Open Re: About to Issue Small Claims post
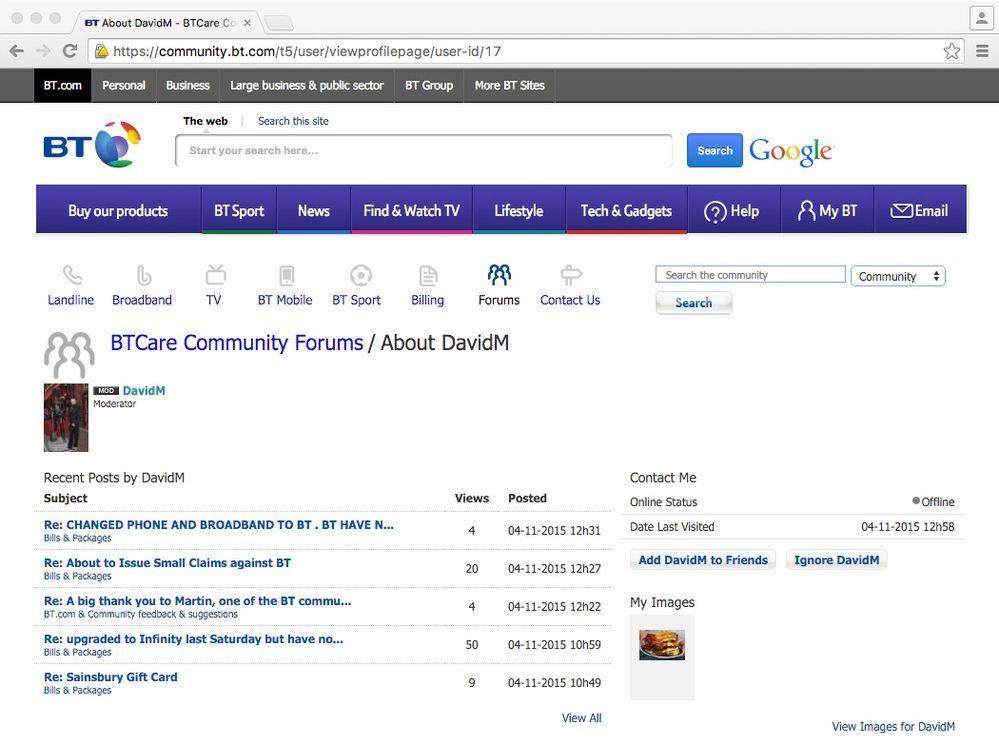The height and width of the screenshot is (745, 999). pyautogui.click(x=167, y=563)
